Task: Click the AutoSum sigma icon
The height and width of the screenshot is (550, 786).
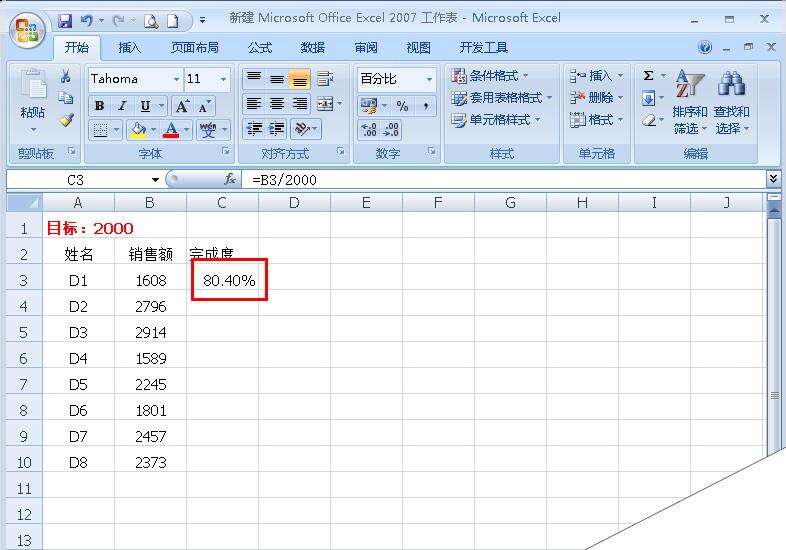Action: click(x=649, y=76)
